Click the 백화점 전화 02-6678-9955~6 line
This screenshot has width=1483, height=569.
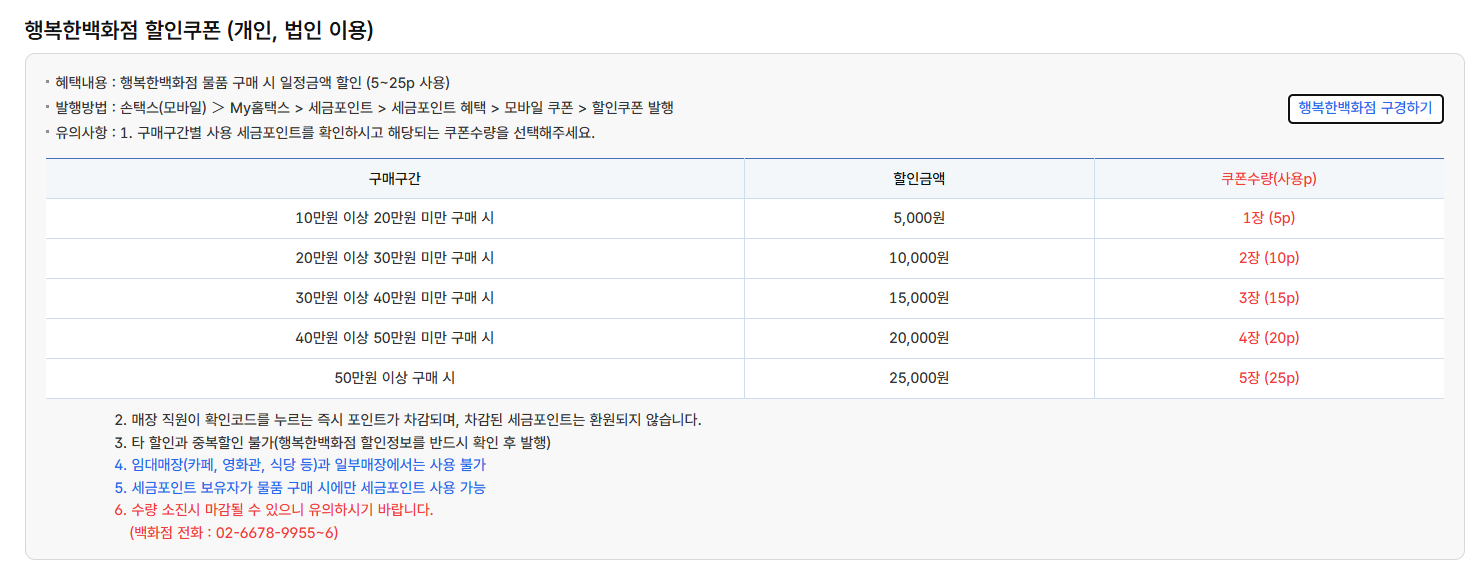pos(234,533)
